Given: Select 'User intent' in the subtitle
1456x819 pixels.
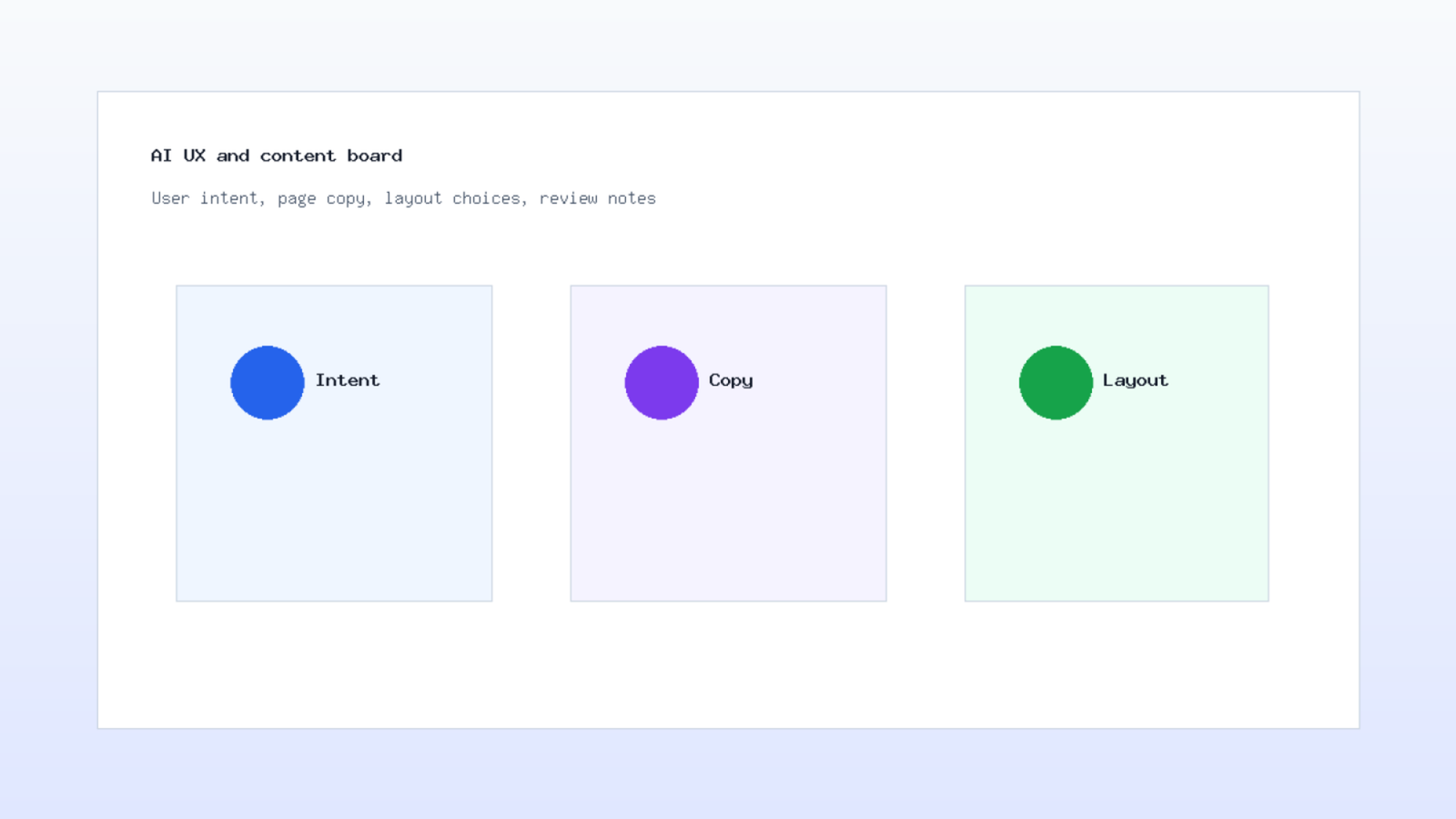Looking at the screenshot, I should 207,198.
